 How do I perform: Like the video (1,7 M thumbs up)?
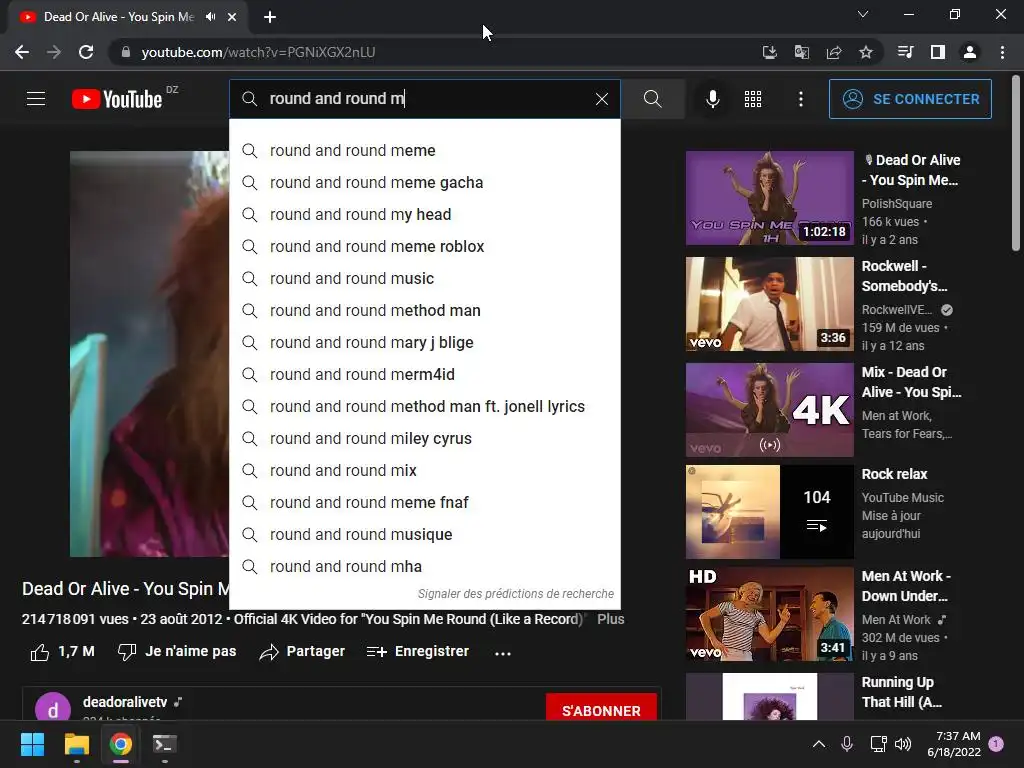62,652
